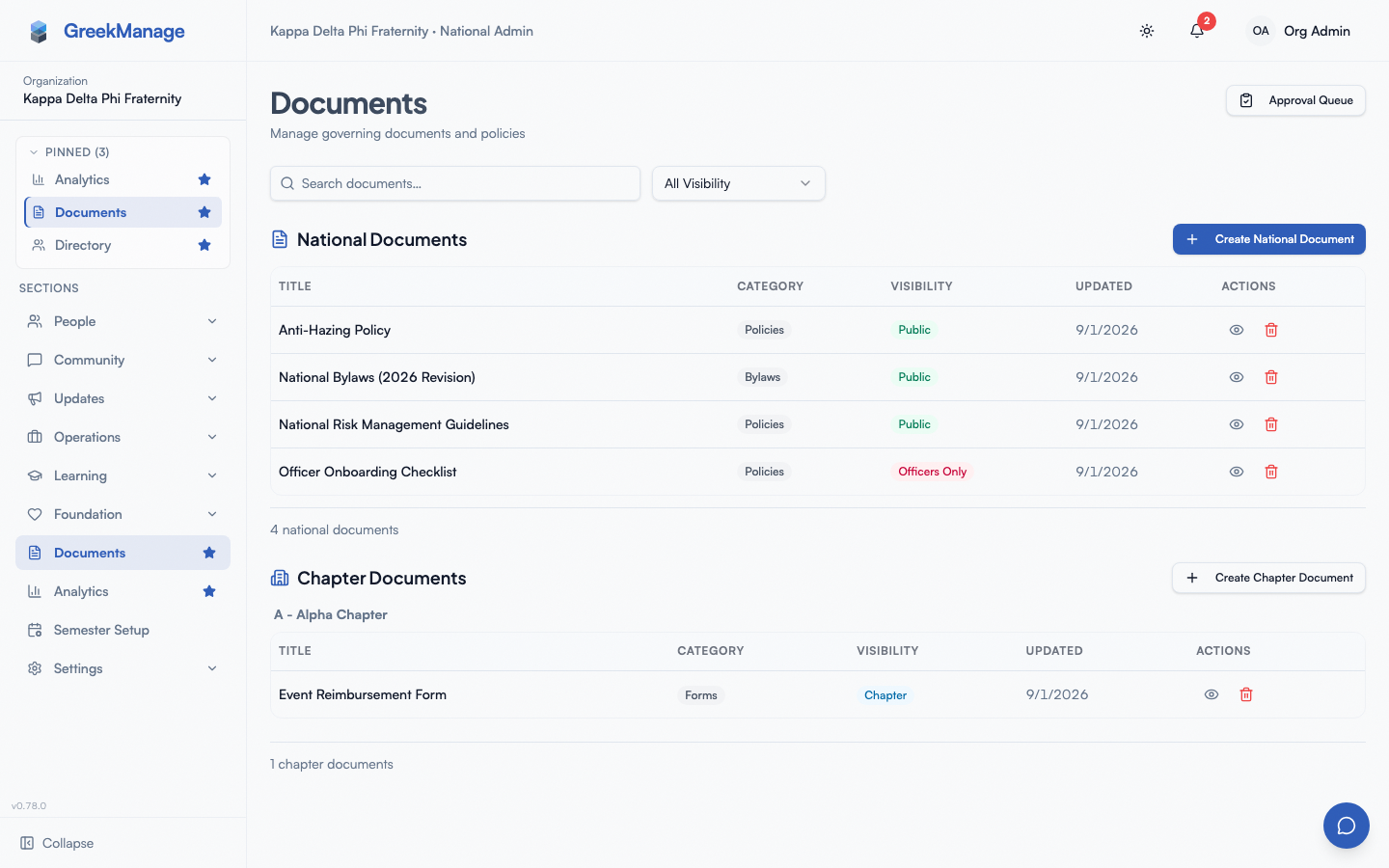Unpin Analytics star in pinned list

pos(204,179)
